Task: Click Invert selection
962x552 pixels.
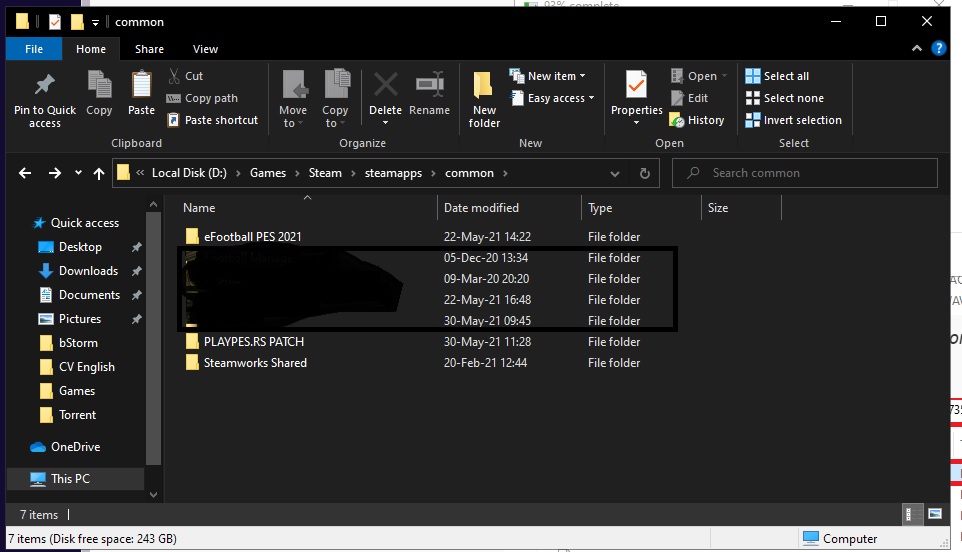Action: tap(793, 120)
